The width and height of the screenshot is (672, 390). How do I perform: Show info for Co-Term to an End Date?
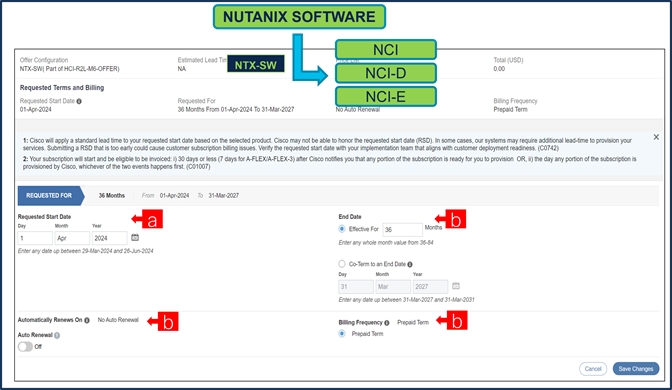[x=410, y=264]
